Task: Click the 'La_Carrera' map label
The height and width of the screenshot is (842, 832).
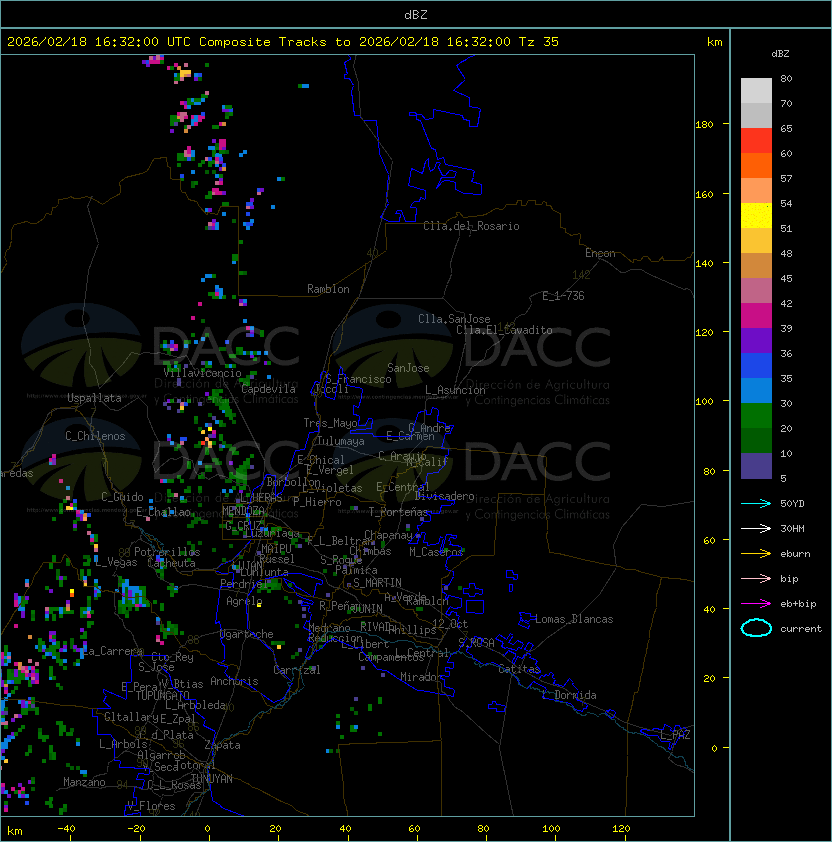Action: [x=112, y=651]
